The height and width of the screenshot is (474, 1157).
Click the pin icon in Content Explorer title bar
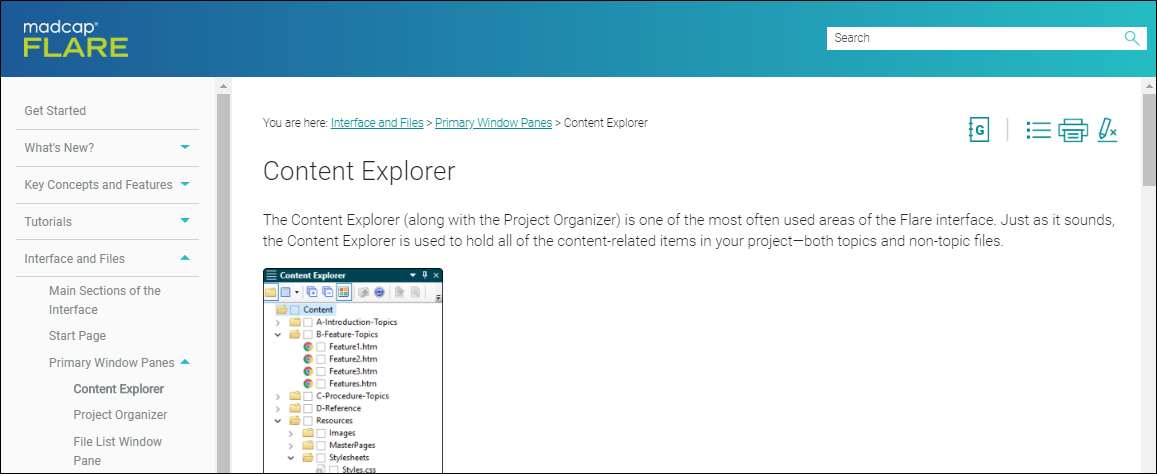(x=424, y=275)
